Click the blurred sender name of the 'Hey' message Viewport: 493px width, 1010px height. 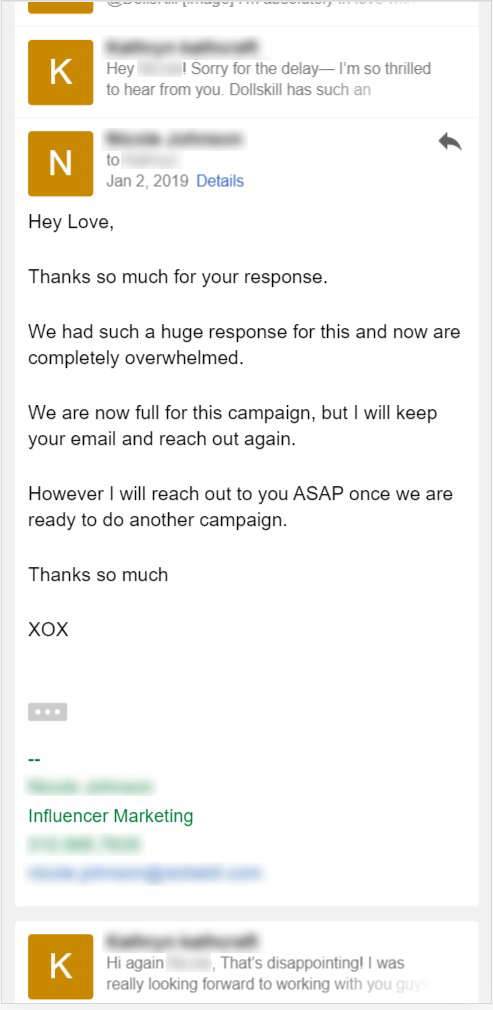[x=183, y=47]
